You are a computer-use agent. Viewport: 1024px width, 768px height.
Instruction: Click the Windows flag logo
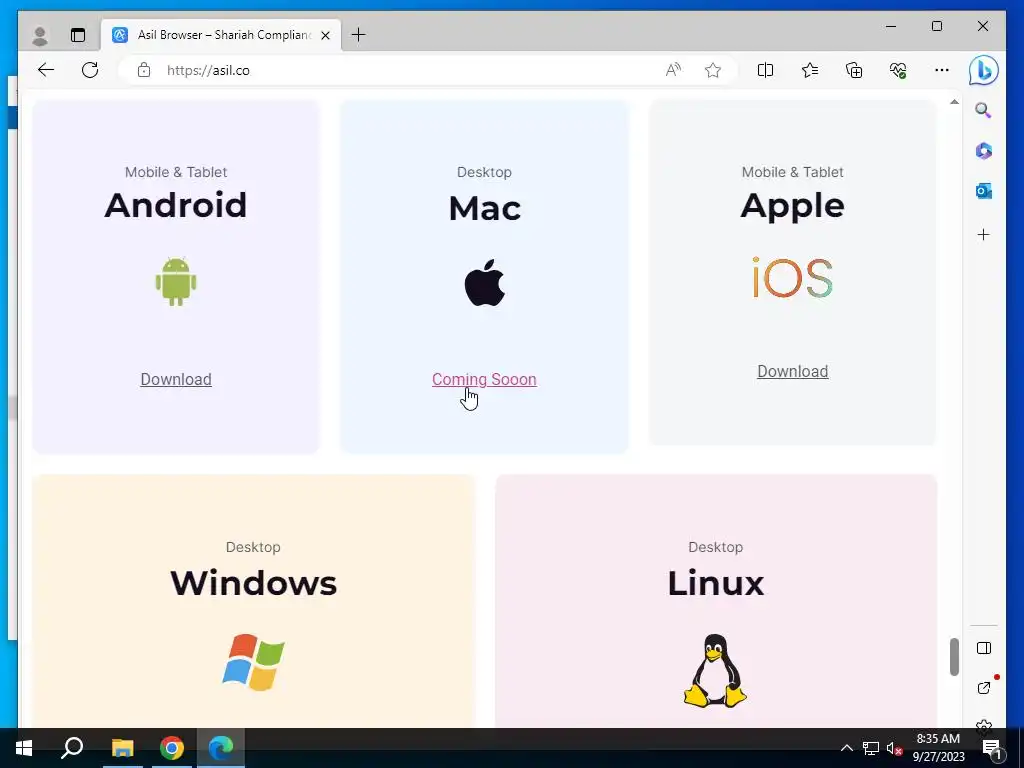pyautogui.click(x=253, y=662)
